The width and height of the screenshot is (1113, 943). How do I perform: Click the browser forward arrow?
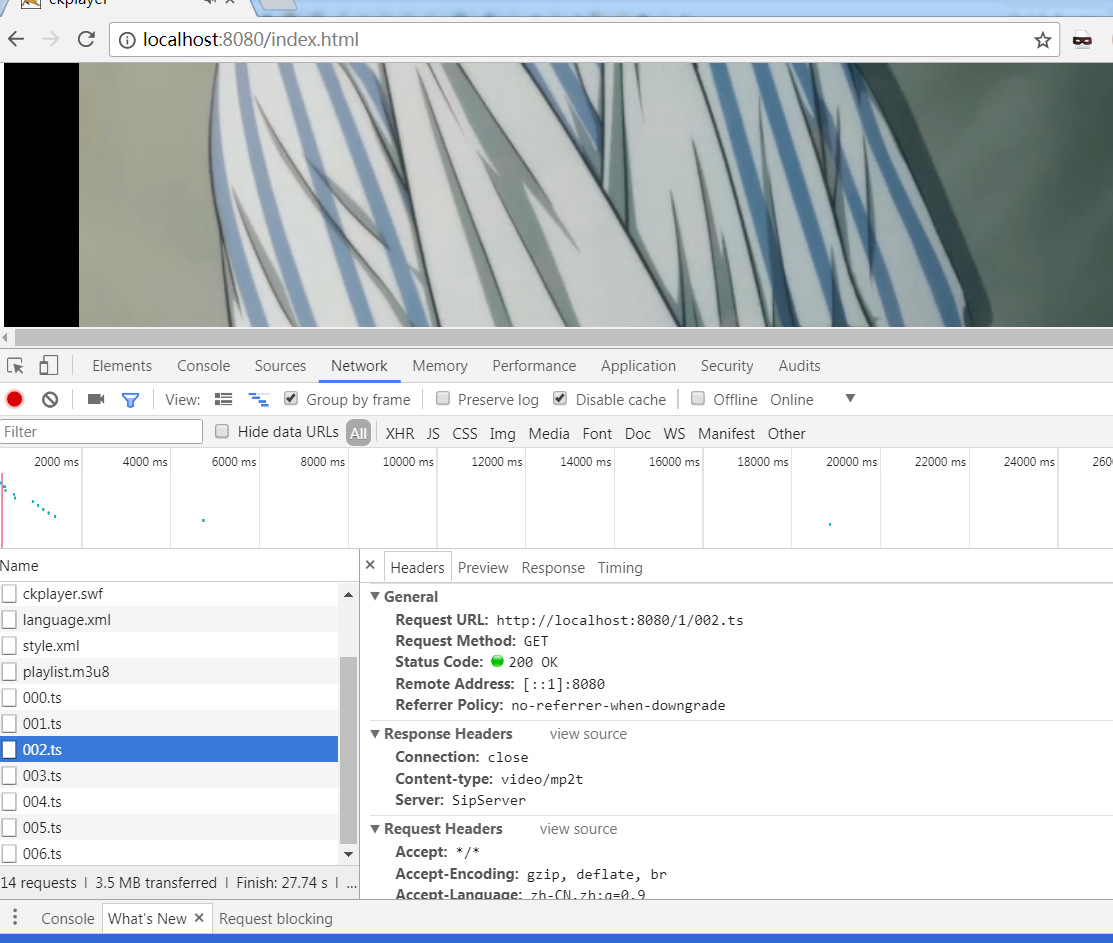coord(51,39)
